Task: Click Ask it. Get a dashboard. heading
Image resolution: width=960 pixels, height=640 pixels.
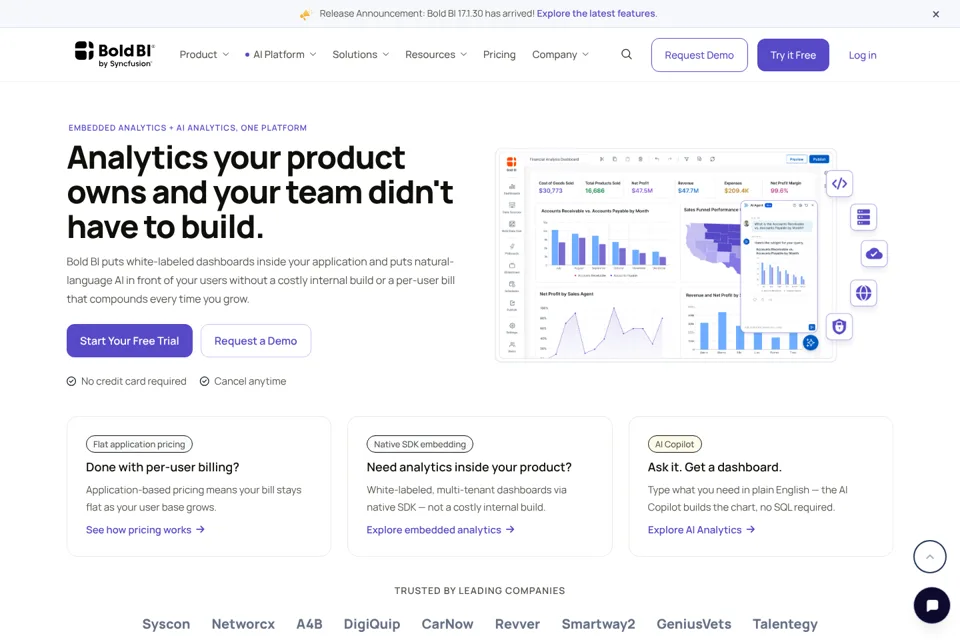Action: 714,467
